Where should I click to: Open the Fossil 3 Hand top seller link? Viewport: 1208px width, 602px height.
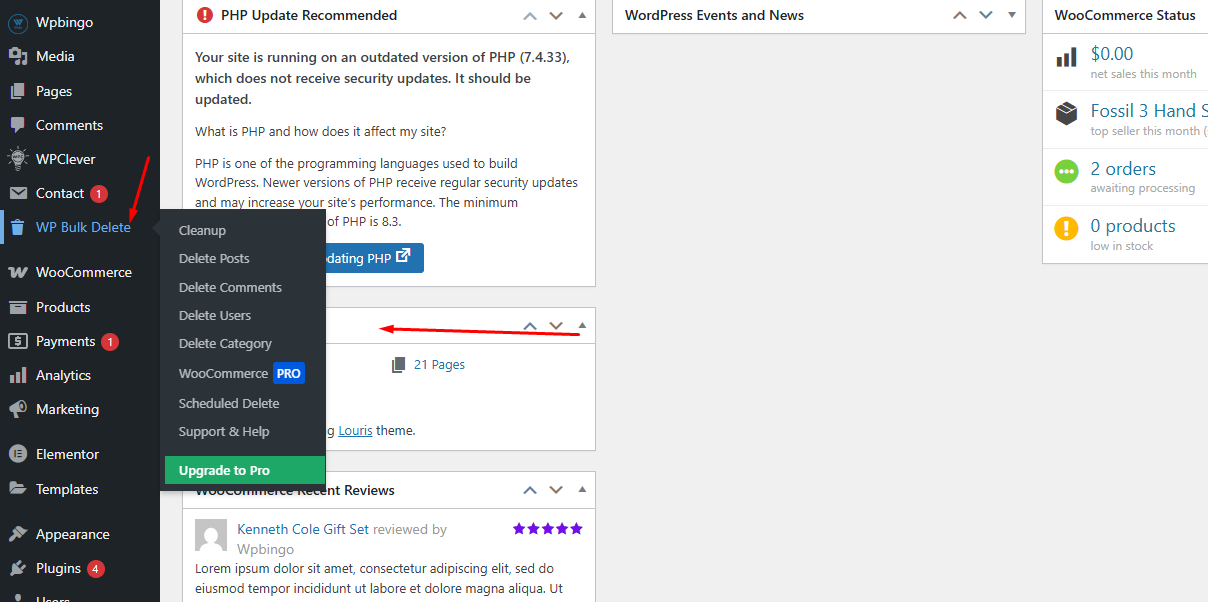tap(1149, 111)
